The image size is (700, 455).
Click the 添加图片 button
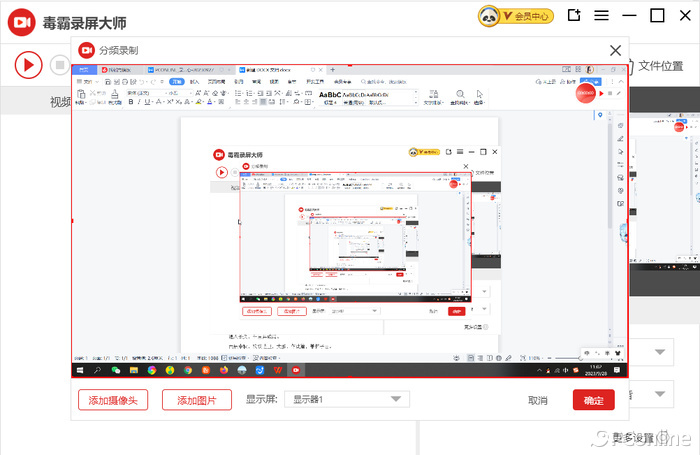(x=197, y=400)
